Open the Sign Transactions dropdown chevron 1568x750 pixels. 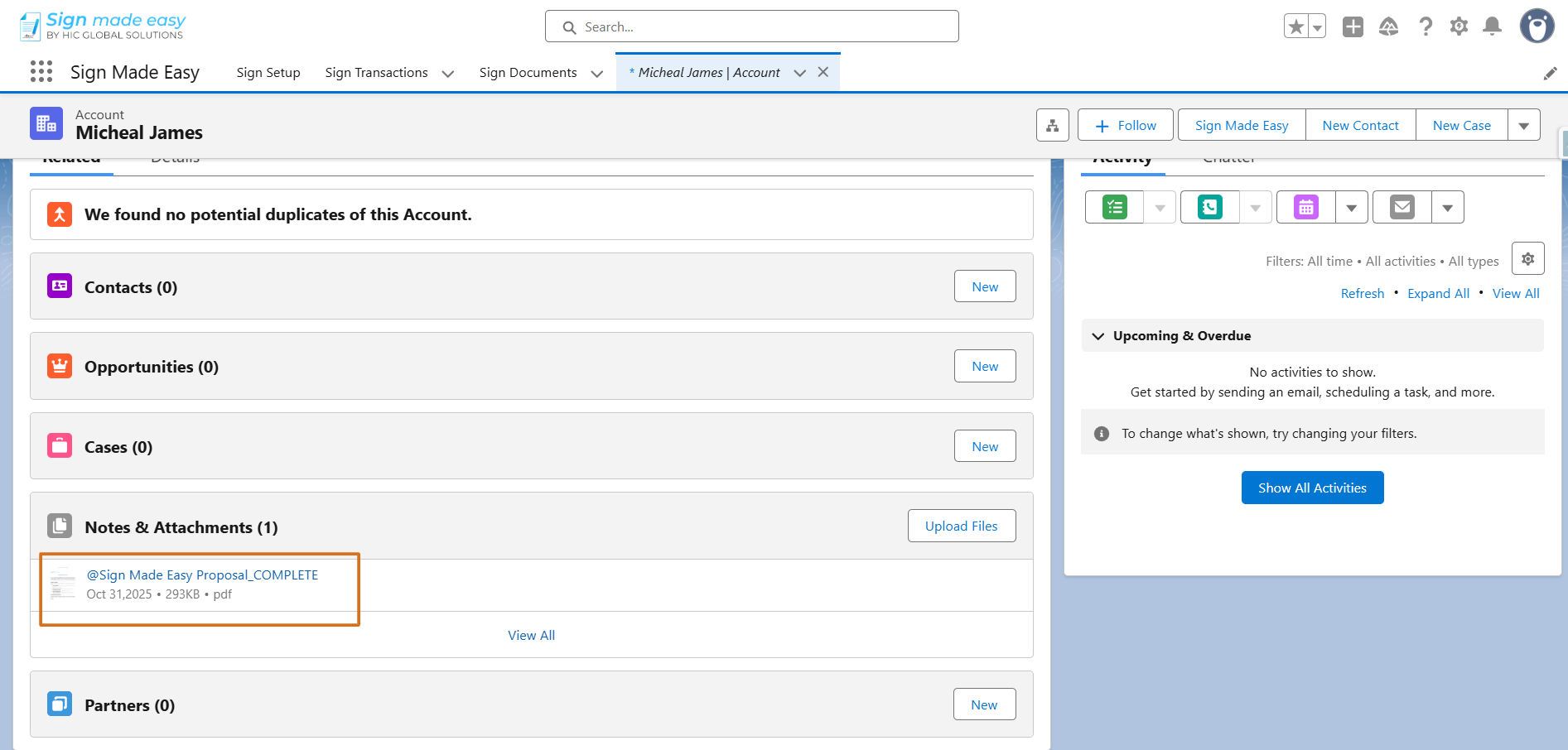pos(448,74)
